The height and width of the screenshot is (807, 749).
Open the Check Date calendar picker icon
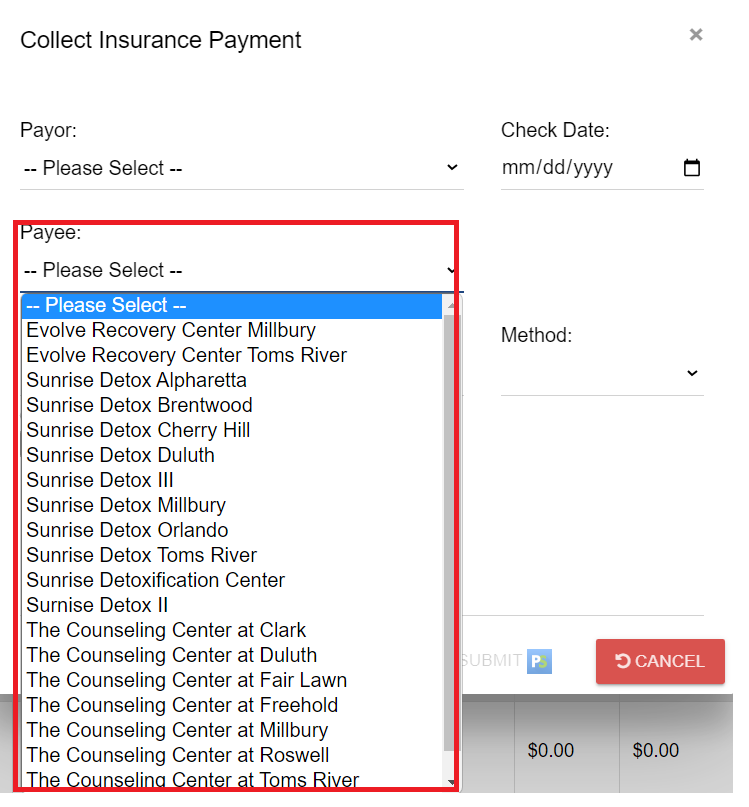coord(691,168)
